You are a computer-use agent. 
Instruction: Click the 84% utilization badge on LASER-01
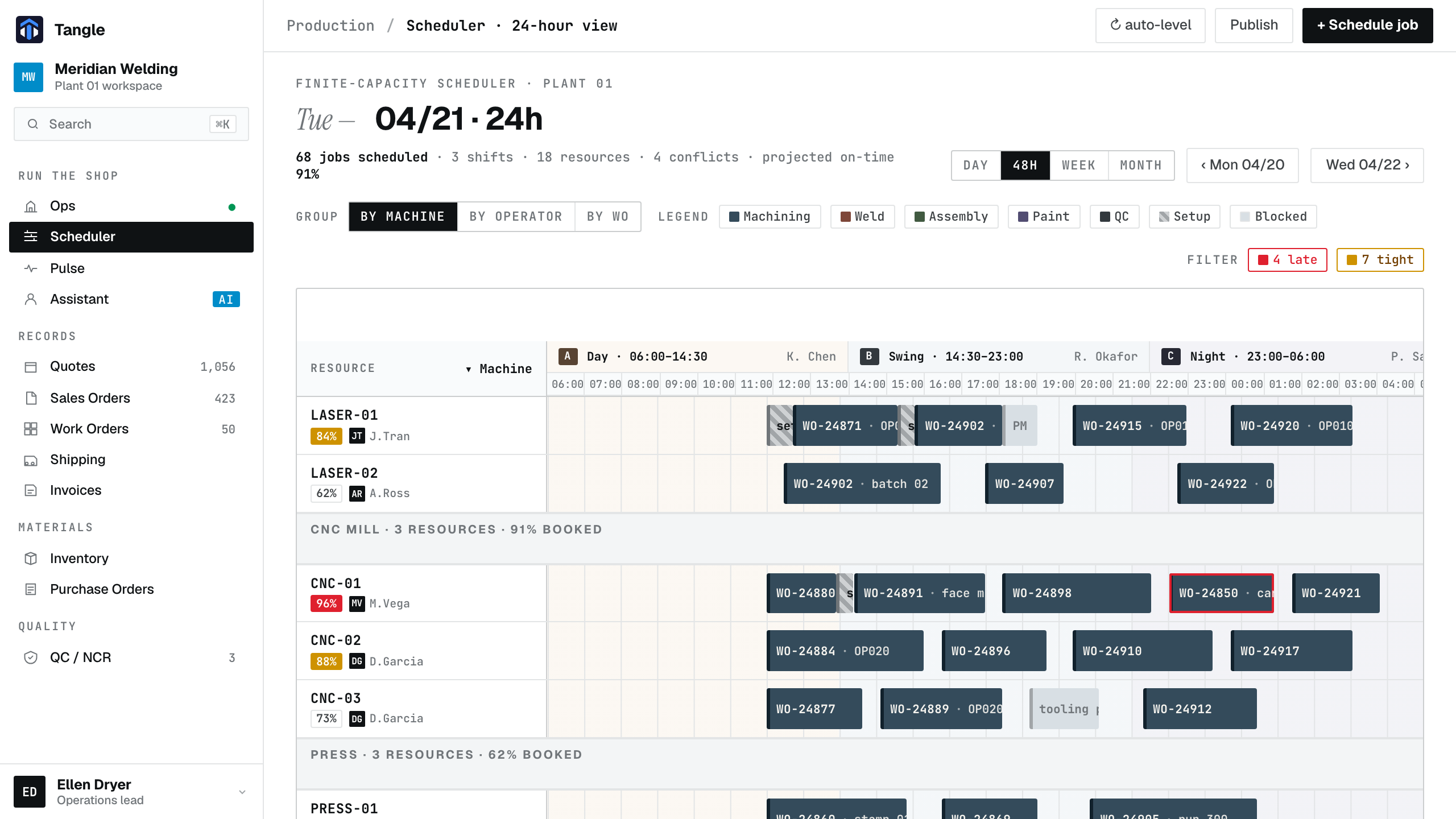coord(326,436)
